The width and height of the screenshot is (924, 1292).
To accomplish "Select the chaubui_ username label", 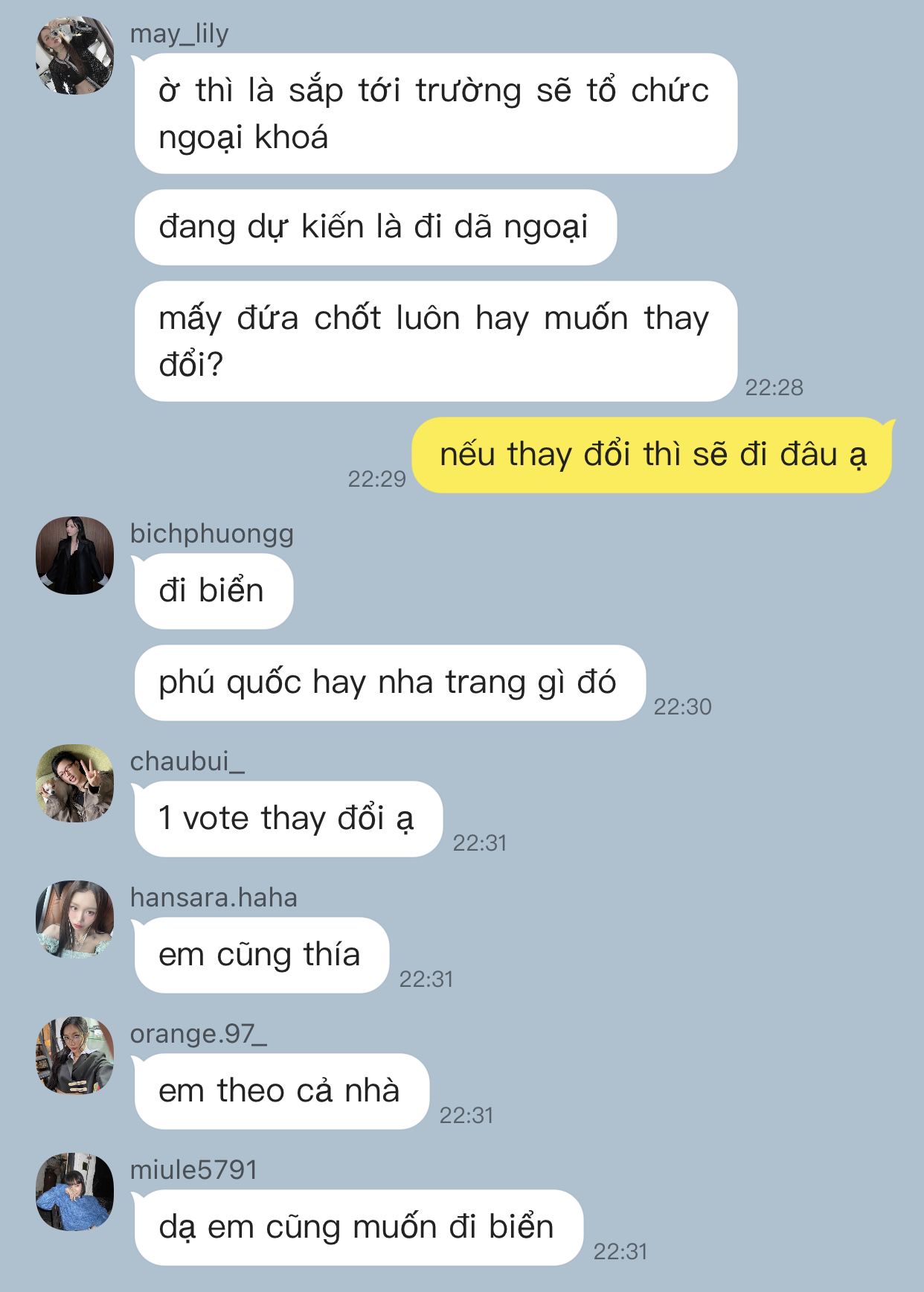I will tap(187, 761).
